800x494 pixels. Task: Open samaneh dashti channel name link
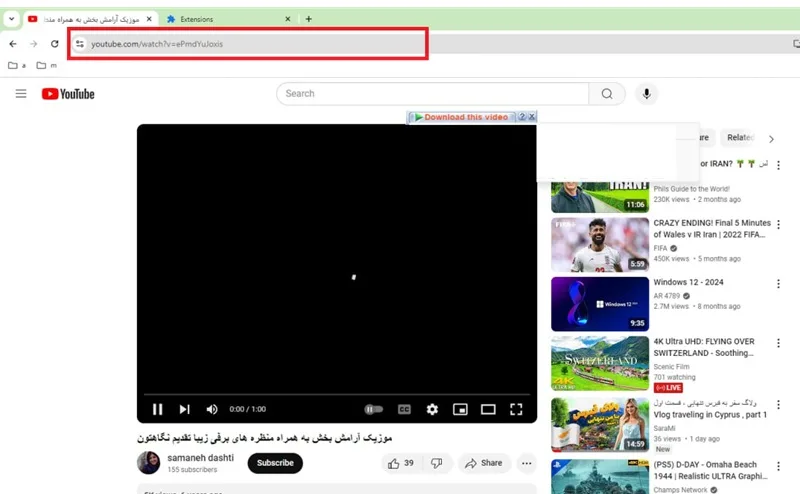pos(201,458)
